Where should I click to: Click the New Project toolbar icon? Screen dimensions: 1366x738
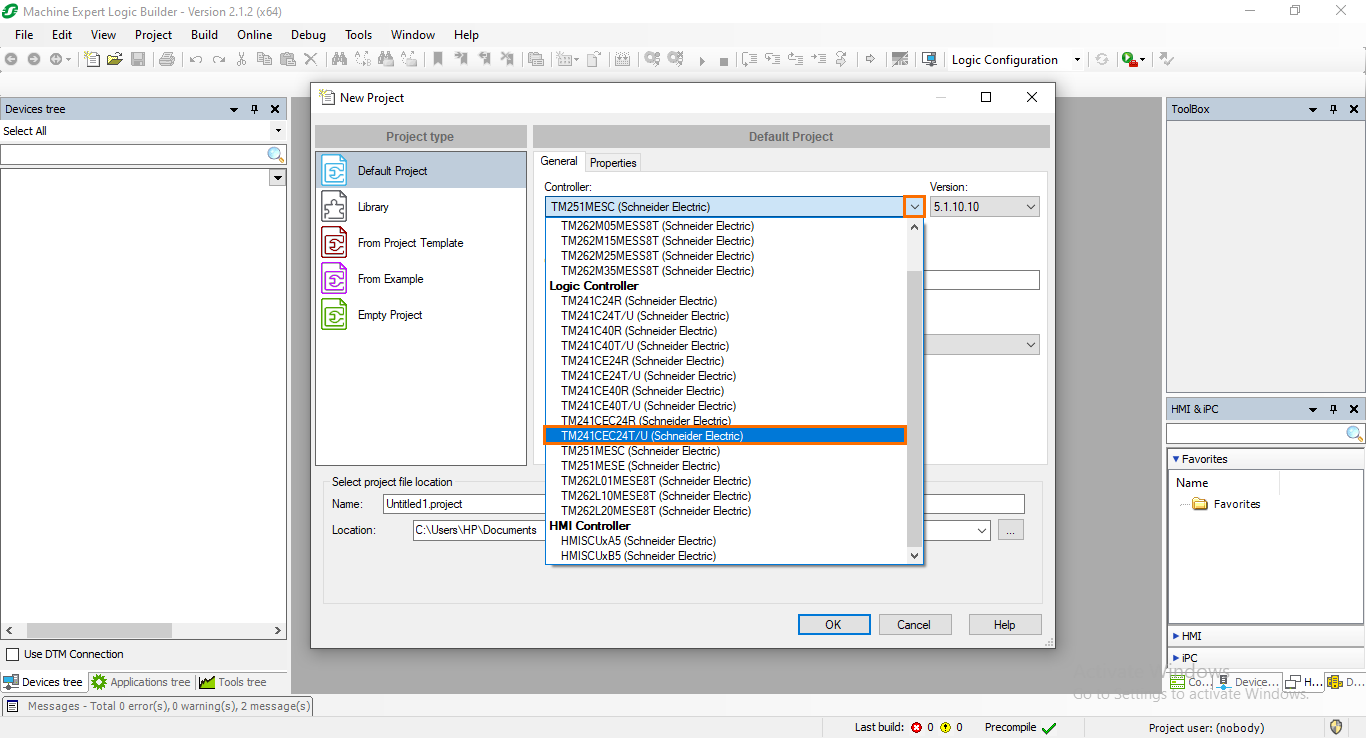[92, 59]
